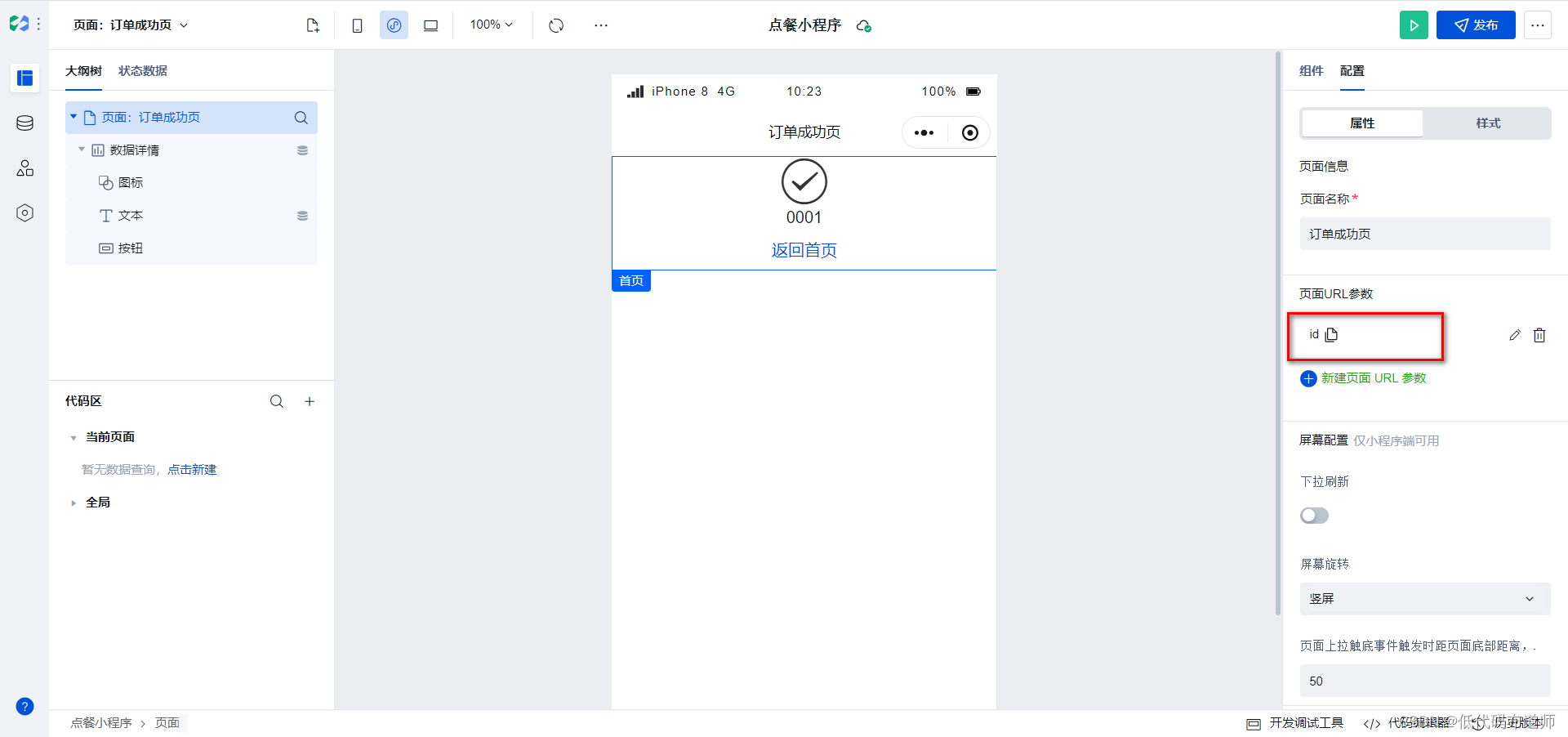Select the checkmark icon in phone preview
Image resolution: width=1568 pixels, height=737 pixels.
(x=804, y=181)
